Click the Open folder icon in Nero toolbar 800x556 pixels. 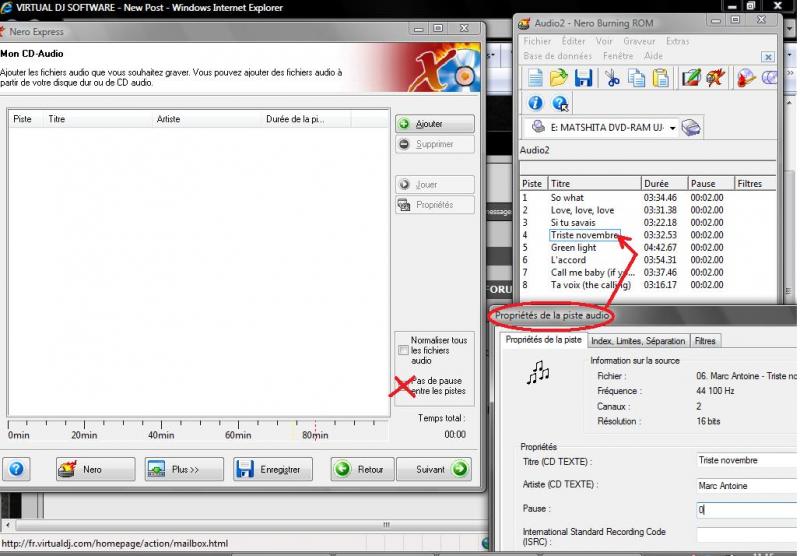coord(559,78)
